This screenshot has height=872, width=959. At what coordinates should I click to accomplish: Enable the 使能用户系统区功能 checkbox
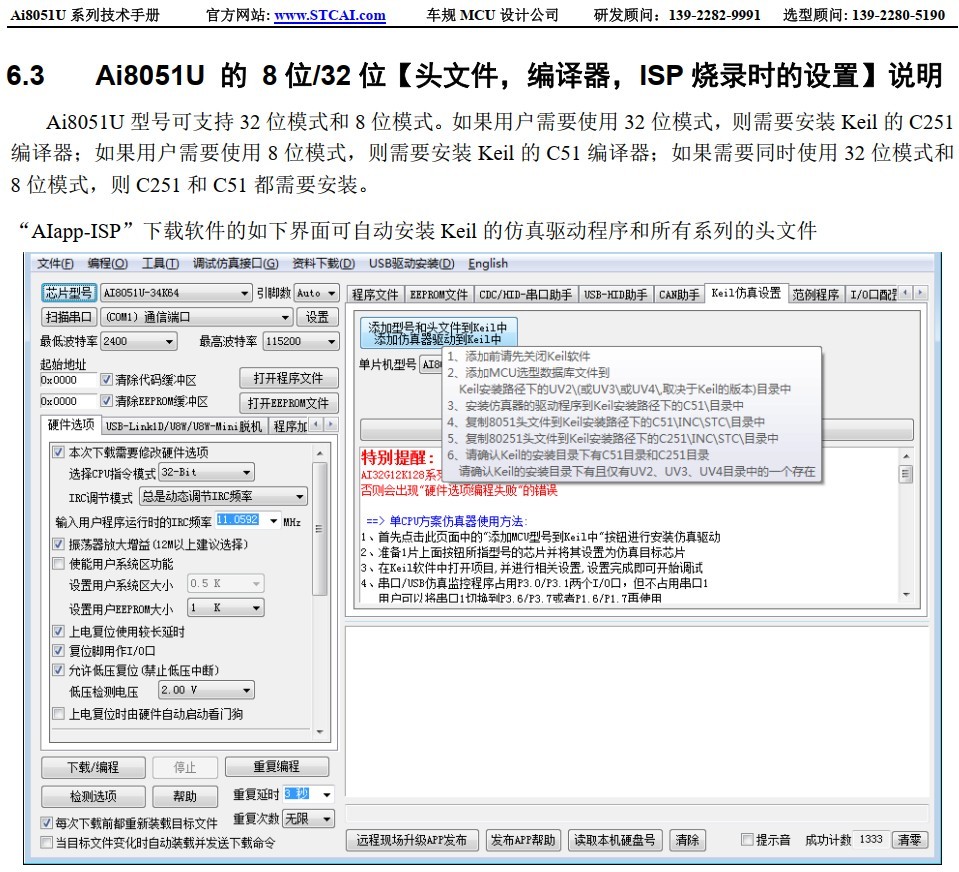[58, 563]
